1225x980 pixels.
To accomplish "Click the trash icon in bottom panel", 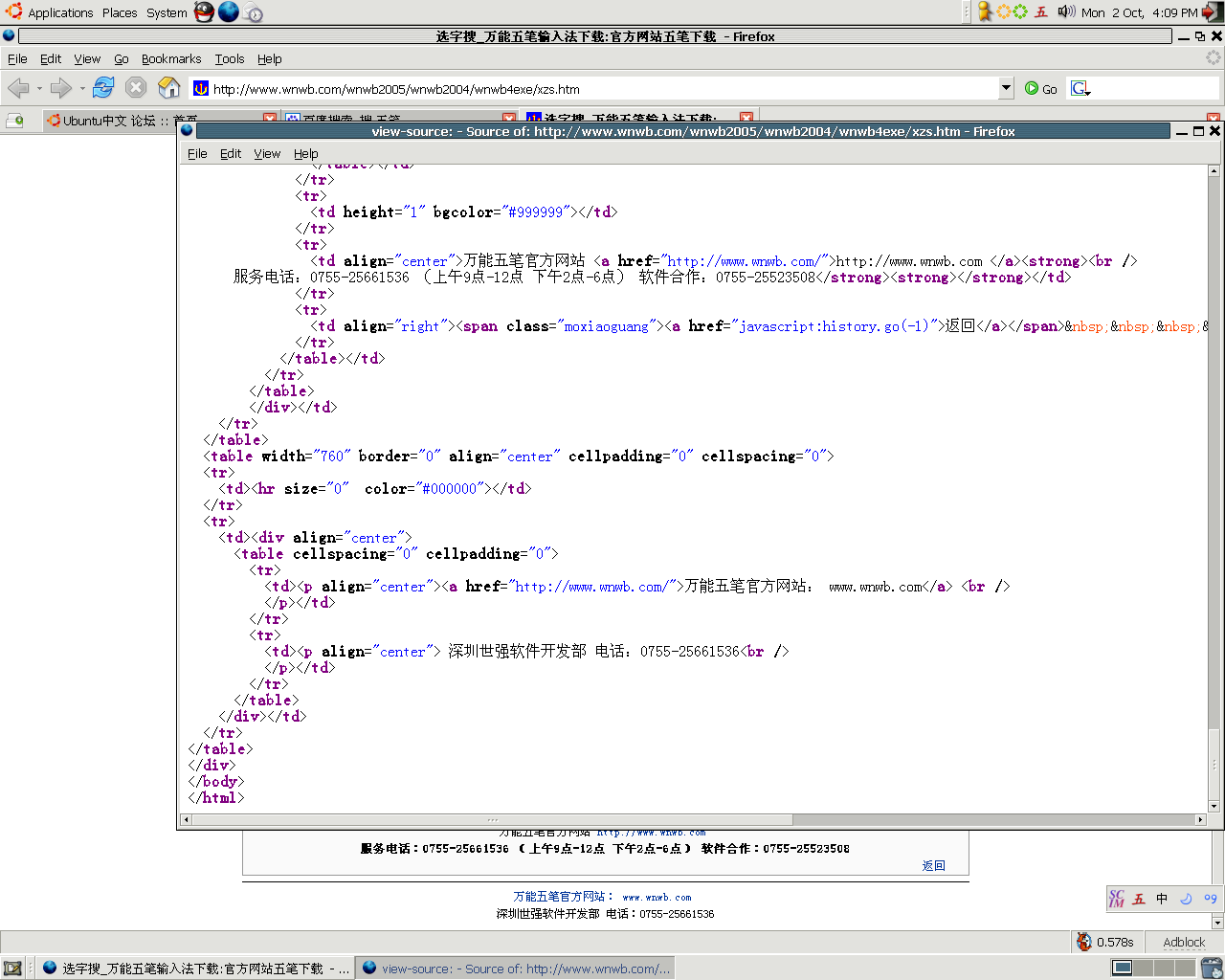I will coord(1212,969).
